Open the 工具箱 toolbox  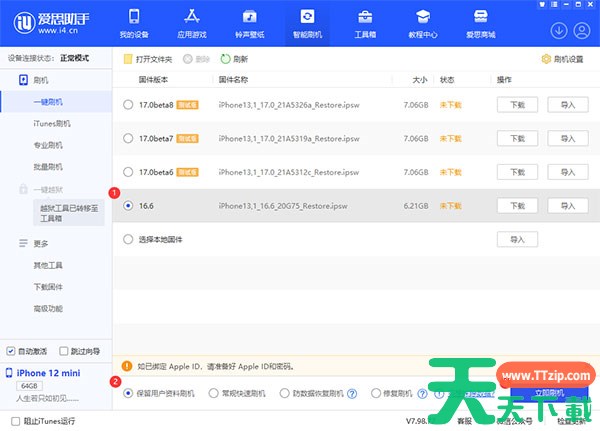[366, 23]
